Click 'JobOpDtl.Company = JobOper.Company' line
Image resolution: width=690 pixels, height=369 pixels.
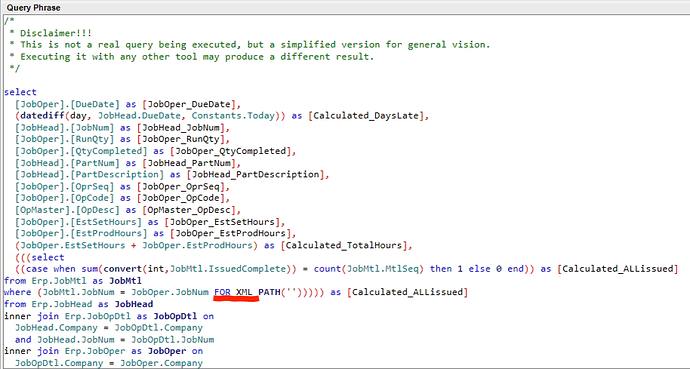pyautogui.click(x=109, y=363)
